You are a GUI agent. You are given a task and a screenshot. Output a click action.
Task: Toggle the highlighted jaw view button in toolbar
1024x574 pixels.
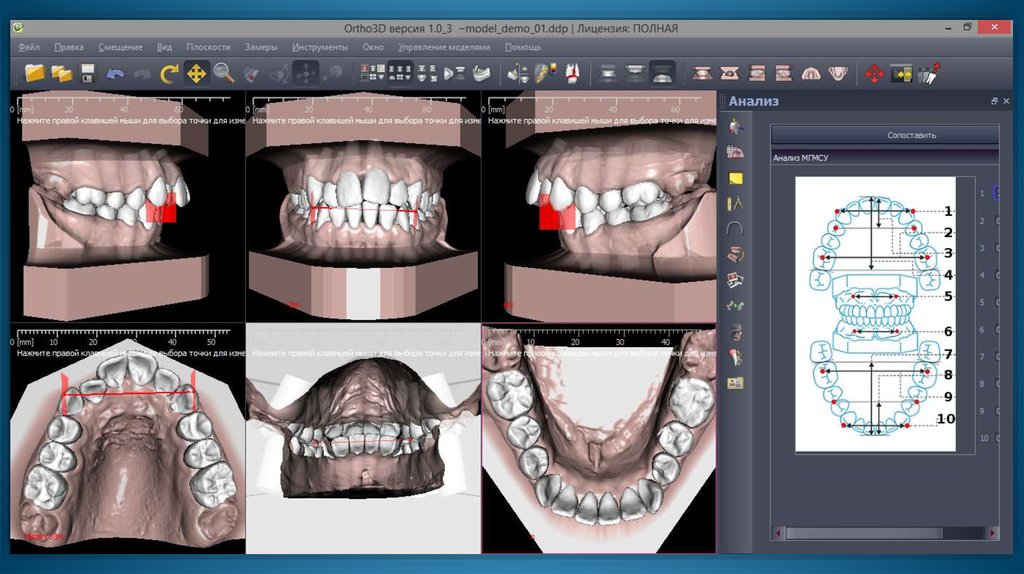[661, 73]
